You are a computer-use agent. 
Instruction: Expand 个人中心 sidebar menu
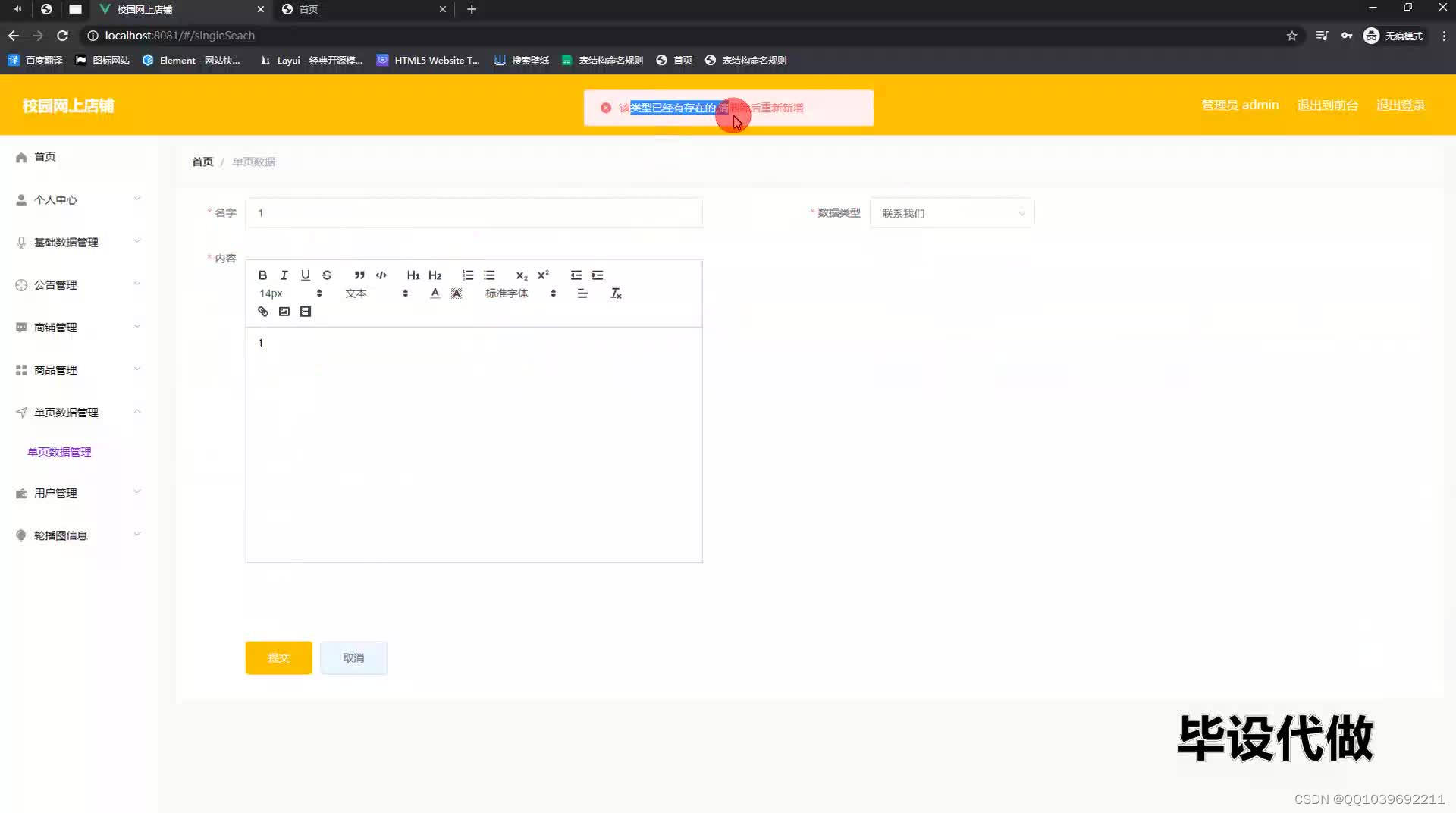click(x=78, y=200)
